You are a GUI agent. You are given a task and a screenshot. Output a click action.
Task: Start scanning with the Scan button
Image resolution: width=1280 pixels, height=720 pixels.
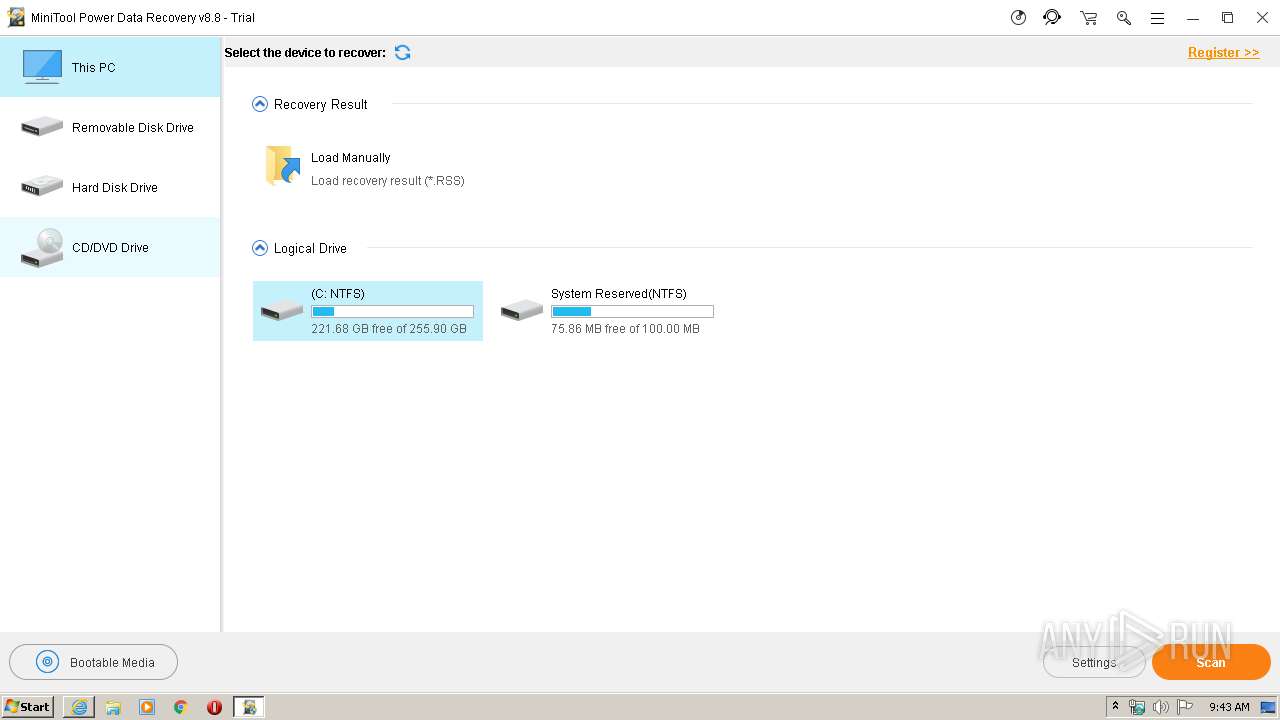coord(1211,662)
